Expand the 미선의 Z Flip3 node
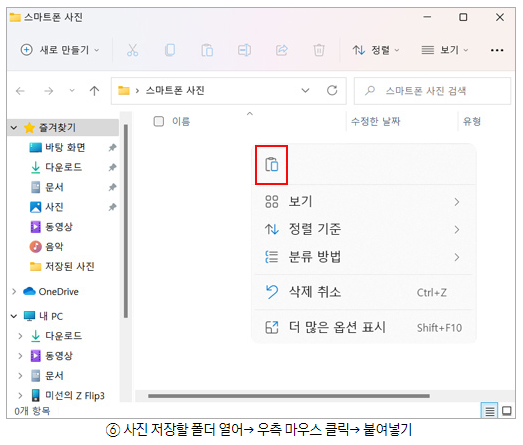This screenshot has width=523, height=445. click(20, 396)
